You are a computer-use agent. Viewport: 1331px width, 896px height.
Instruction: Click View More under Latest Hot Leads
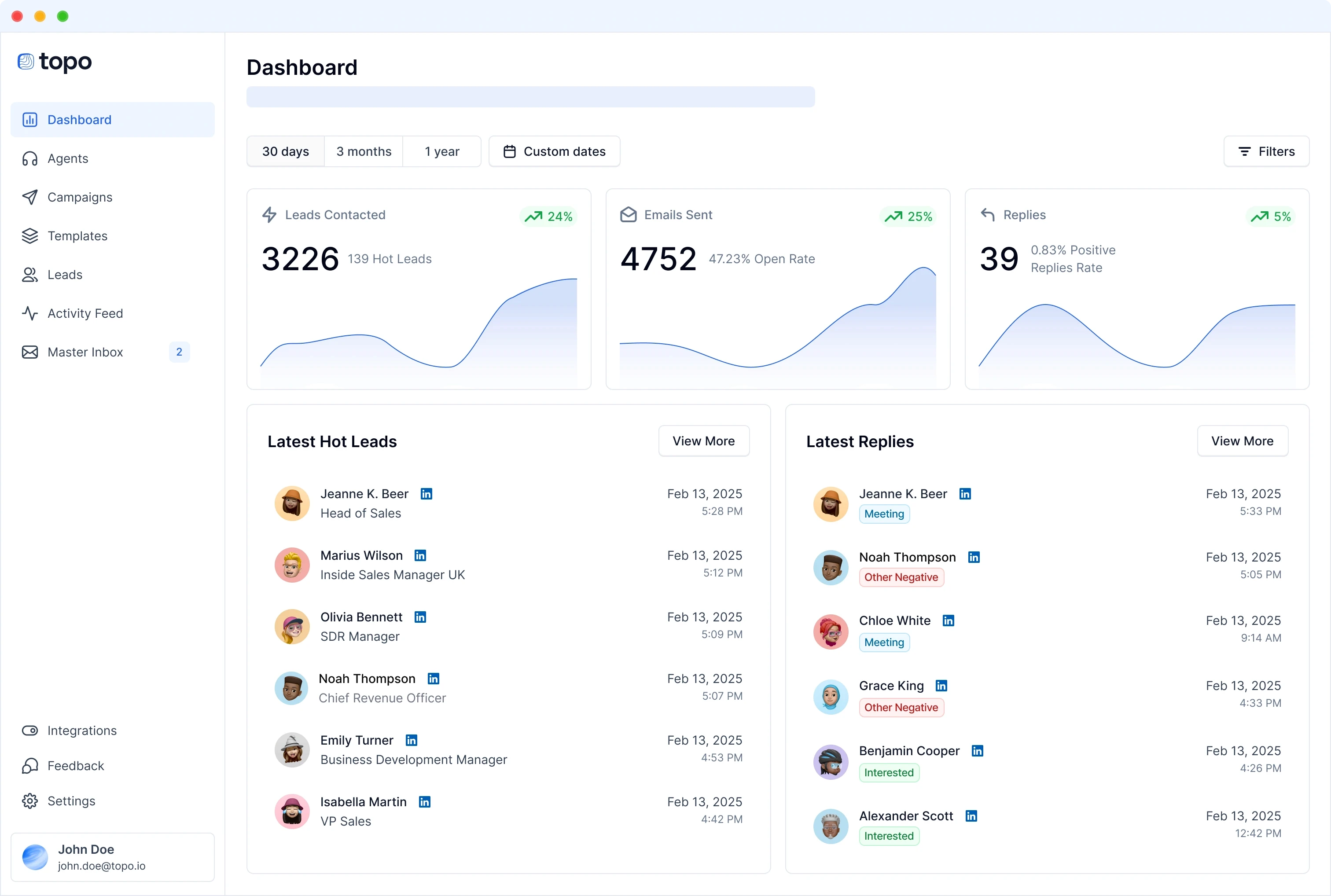(x=703, y=441)
